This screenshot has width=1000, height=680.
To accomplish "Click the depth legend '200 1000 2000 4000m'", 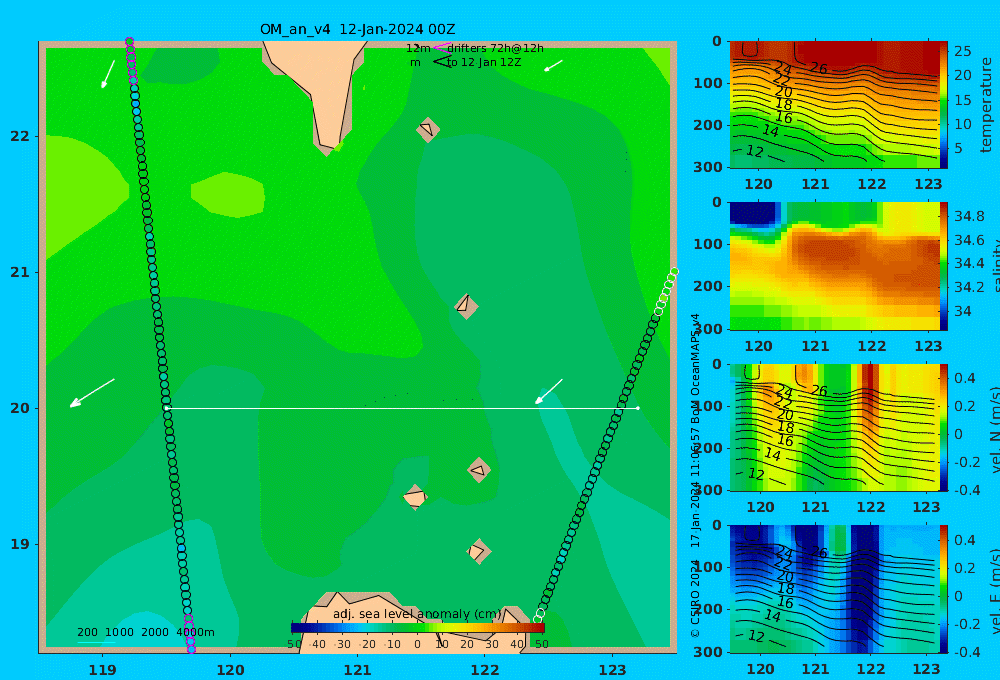I will coord(145,632).
